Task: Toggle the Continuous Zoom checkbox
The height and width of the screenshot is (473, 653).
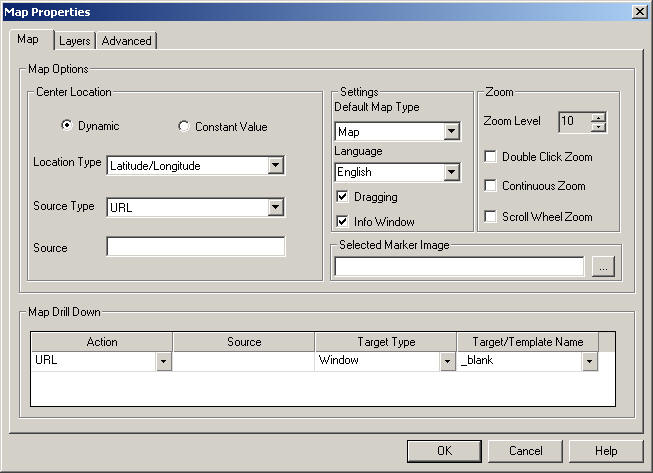Action: (490, 186)
